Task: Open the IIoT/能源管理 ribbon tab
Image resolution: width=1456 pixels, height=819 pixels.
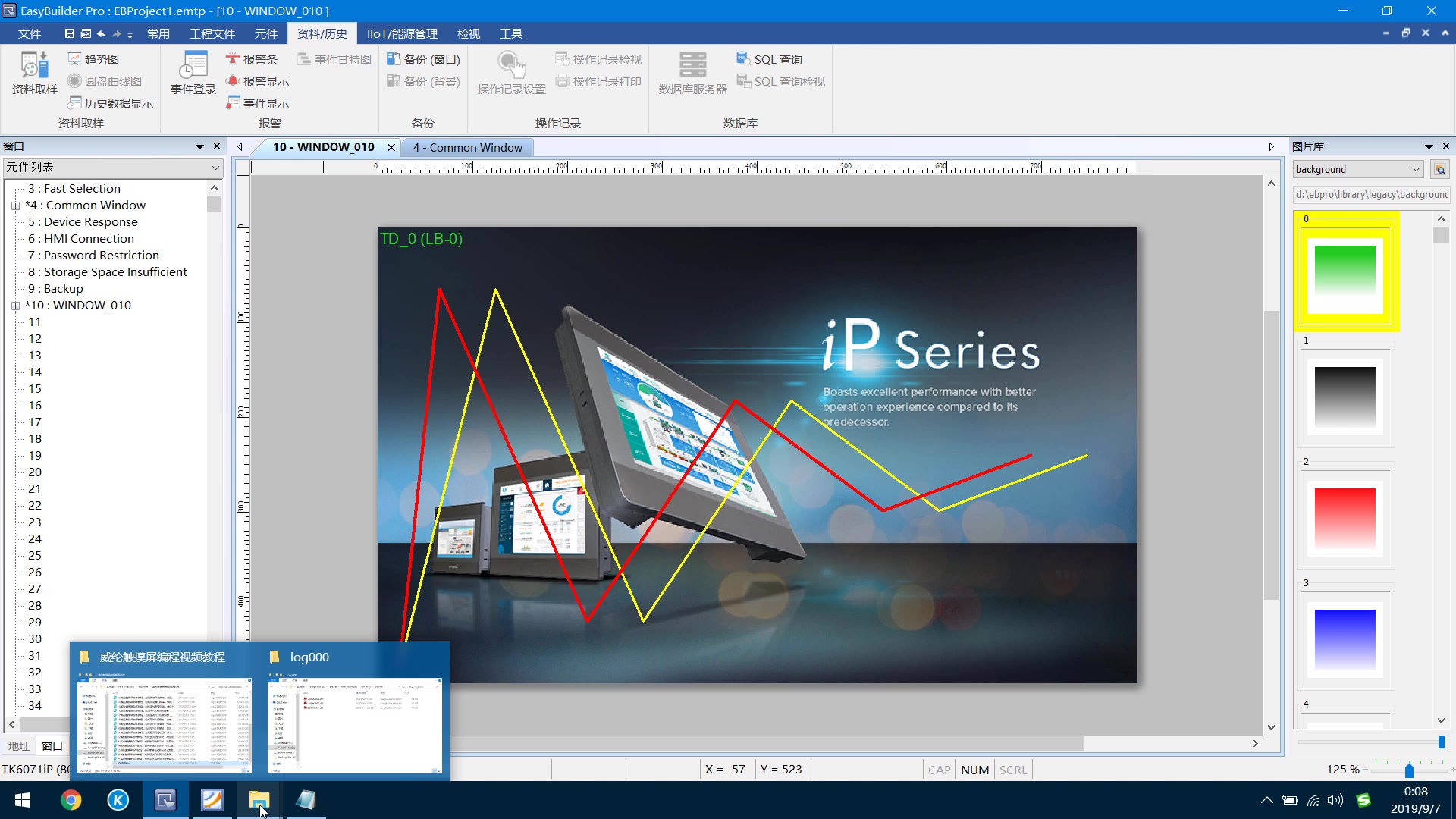Action: click(x=402, y=33)
